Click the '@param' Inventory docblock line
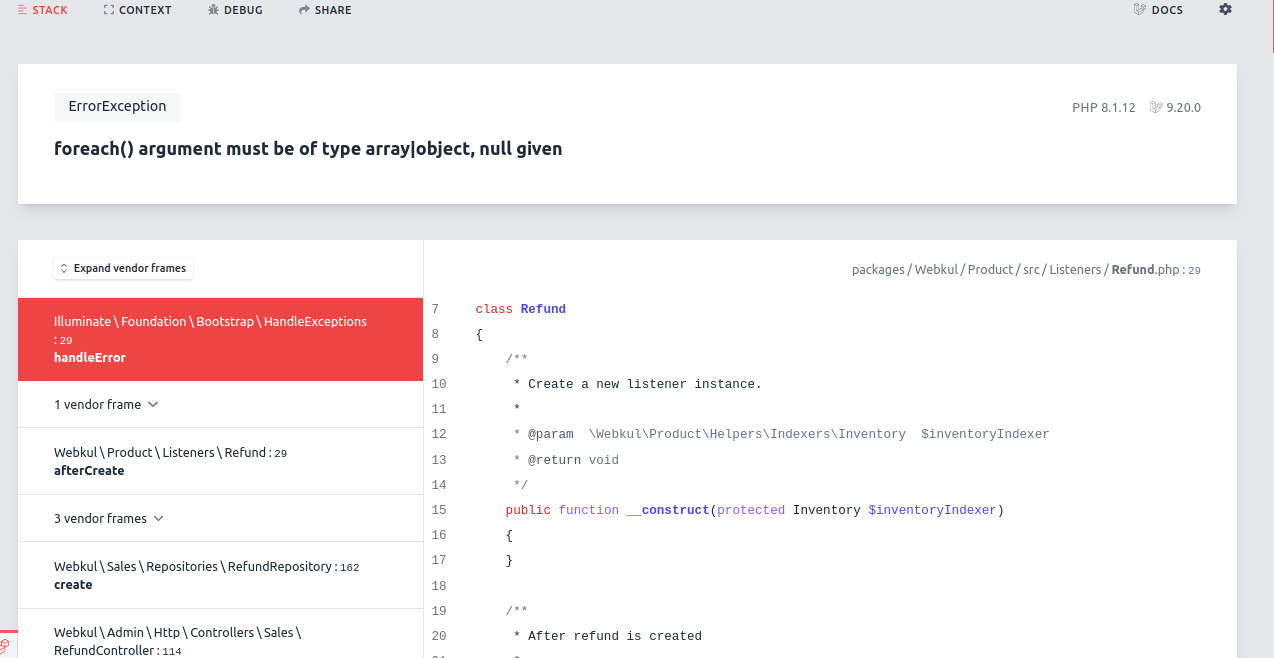 [781, 434]
